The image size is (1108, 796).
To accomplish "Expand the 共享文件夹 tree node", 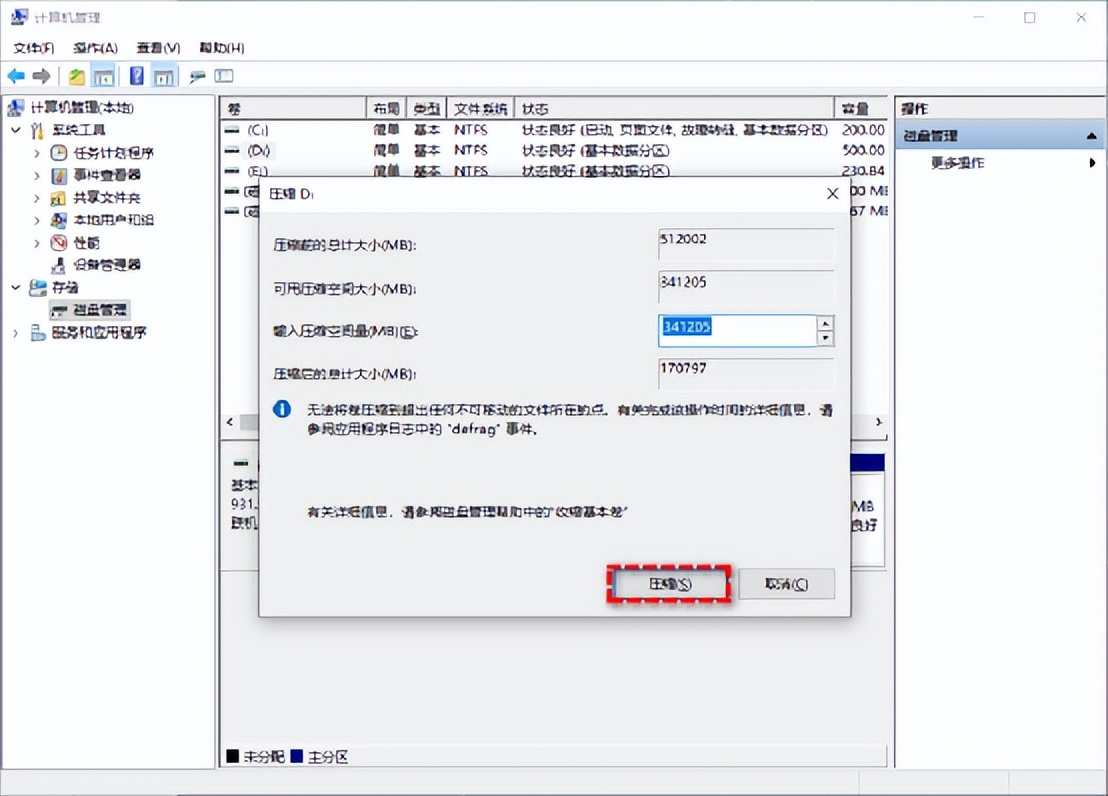I will tap(37, 198).
